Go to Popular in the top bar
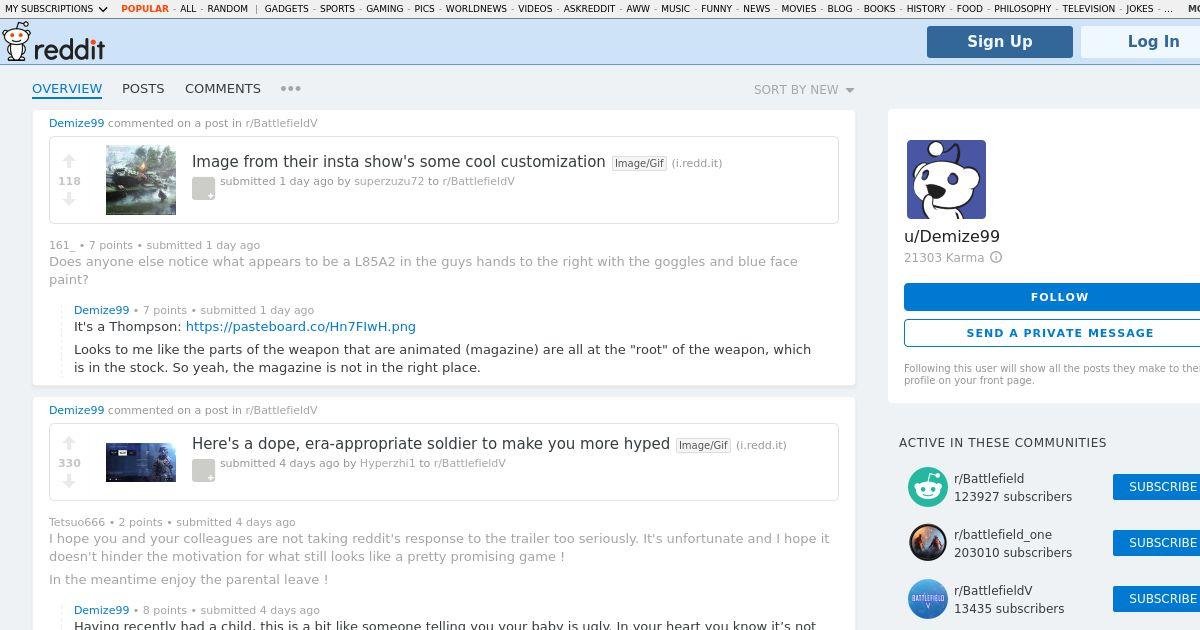Image resolution: width=1200 pixels, height=630 pixels. click(145, 9)
